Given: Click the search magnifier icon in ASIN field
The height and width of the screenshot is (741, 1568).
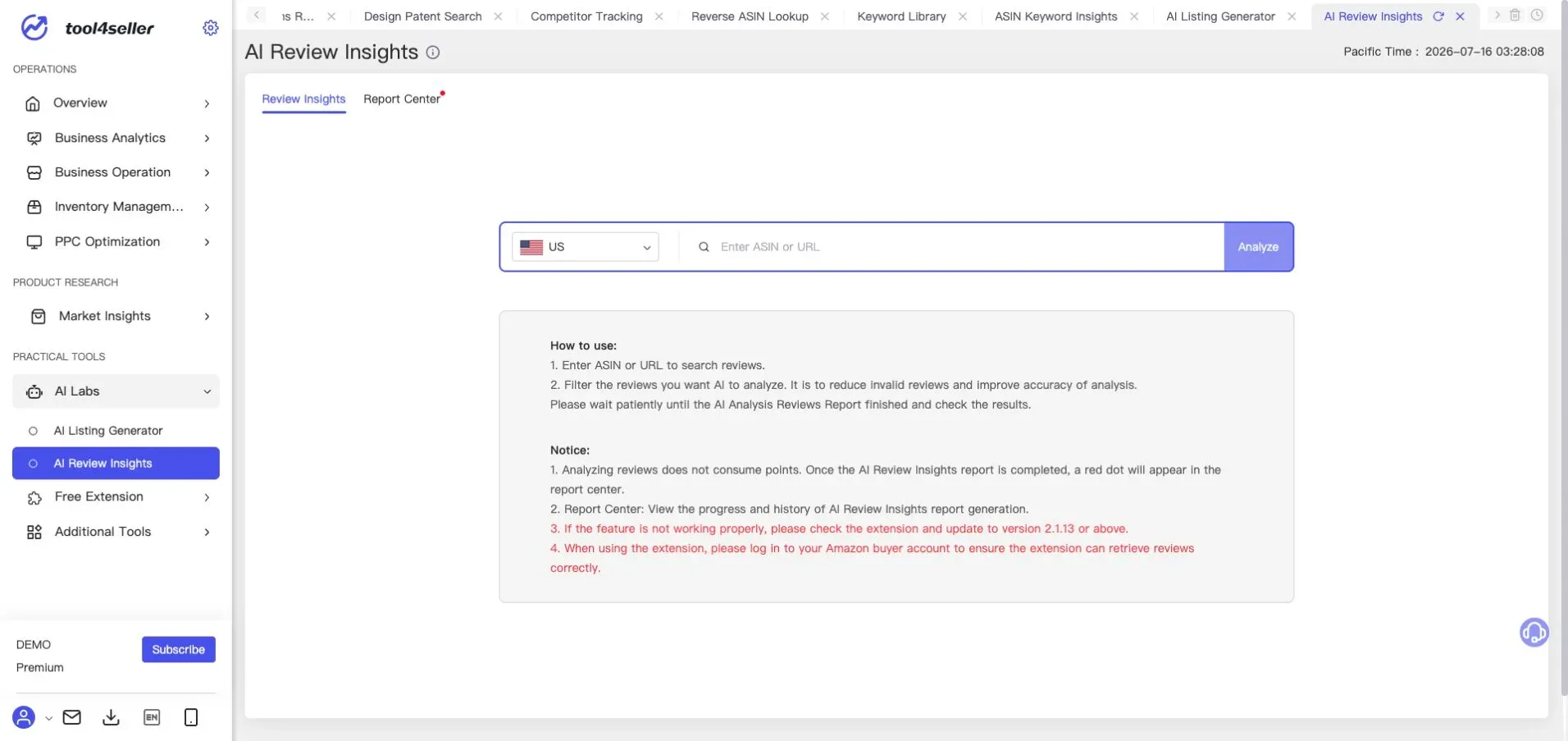Looking at the screenshot, I should [x=704, y=247].
